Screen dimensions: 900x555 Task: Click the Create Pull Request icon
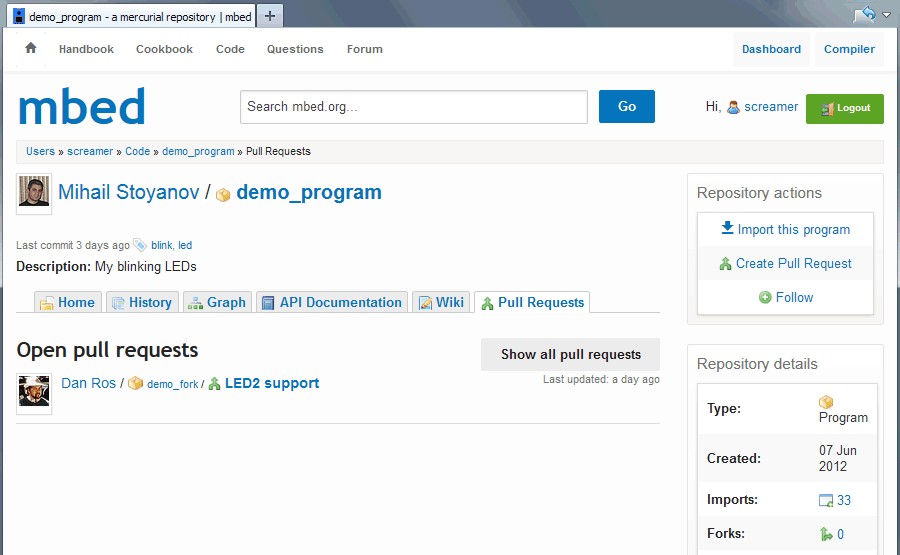725,264
